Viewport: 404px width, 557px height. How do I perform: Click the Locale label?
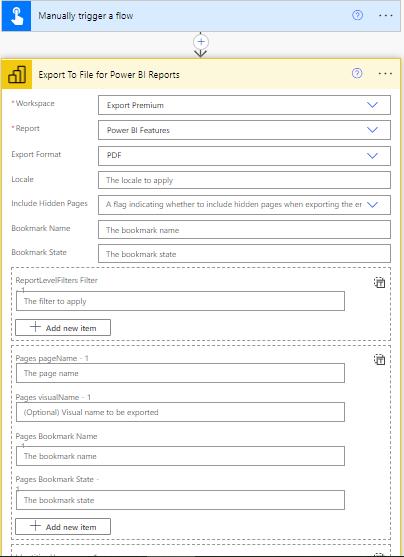click(x=22, y=179)
